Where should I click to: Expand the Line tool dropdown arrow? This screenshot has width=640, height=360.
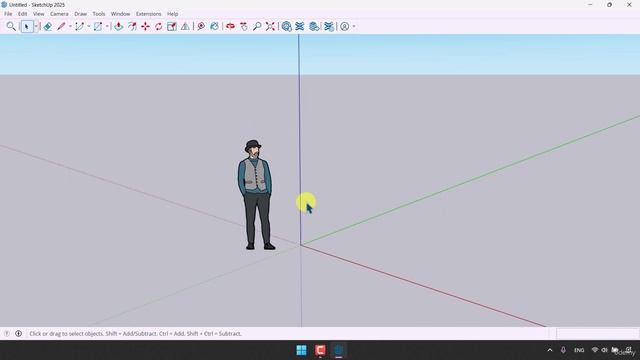coord(70,27)
